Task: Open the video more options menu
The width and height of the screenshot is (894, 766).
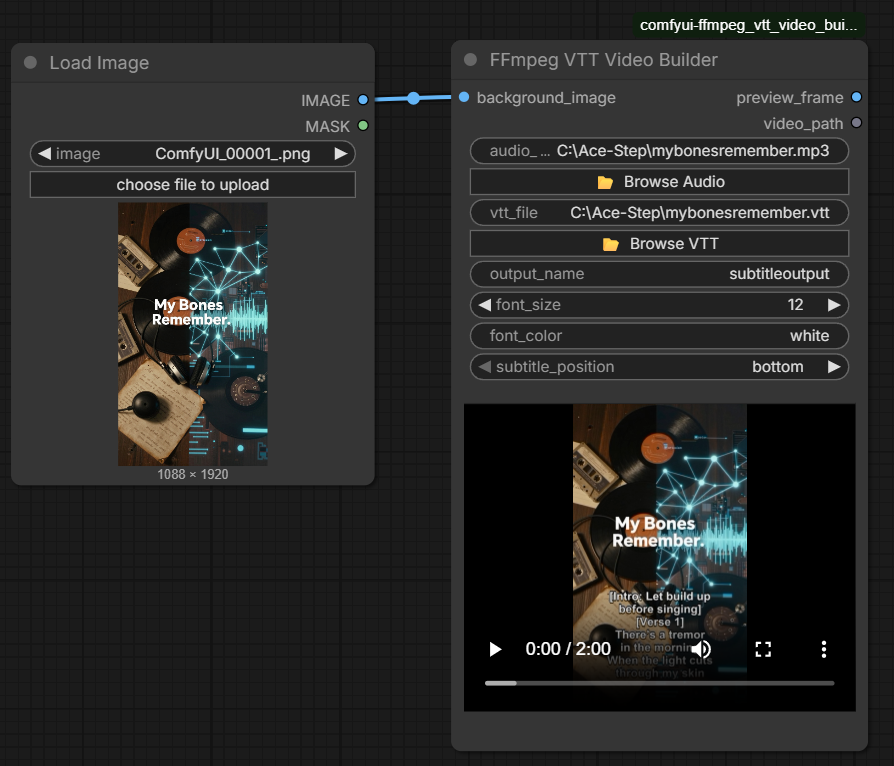Action: (x=823, y=649)
